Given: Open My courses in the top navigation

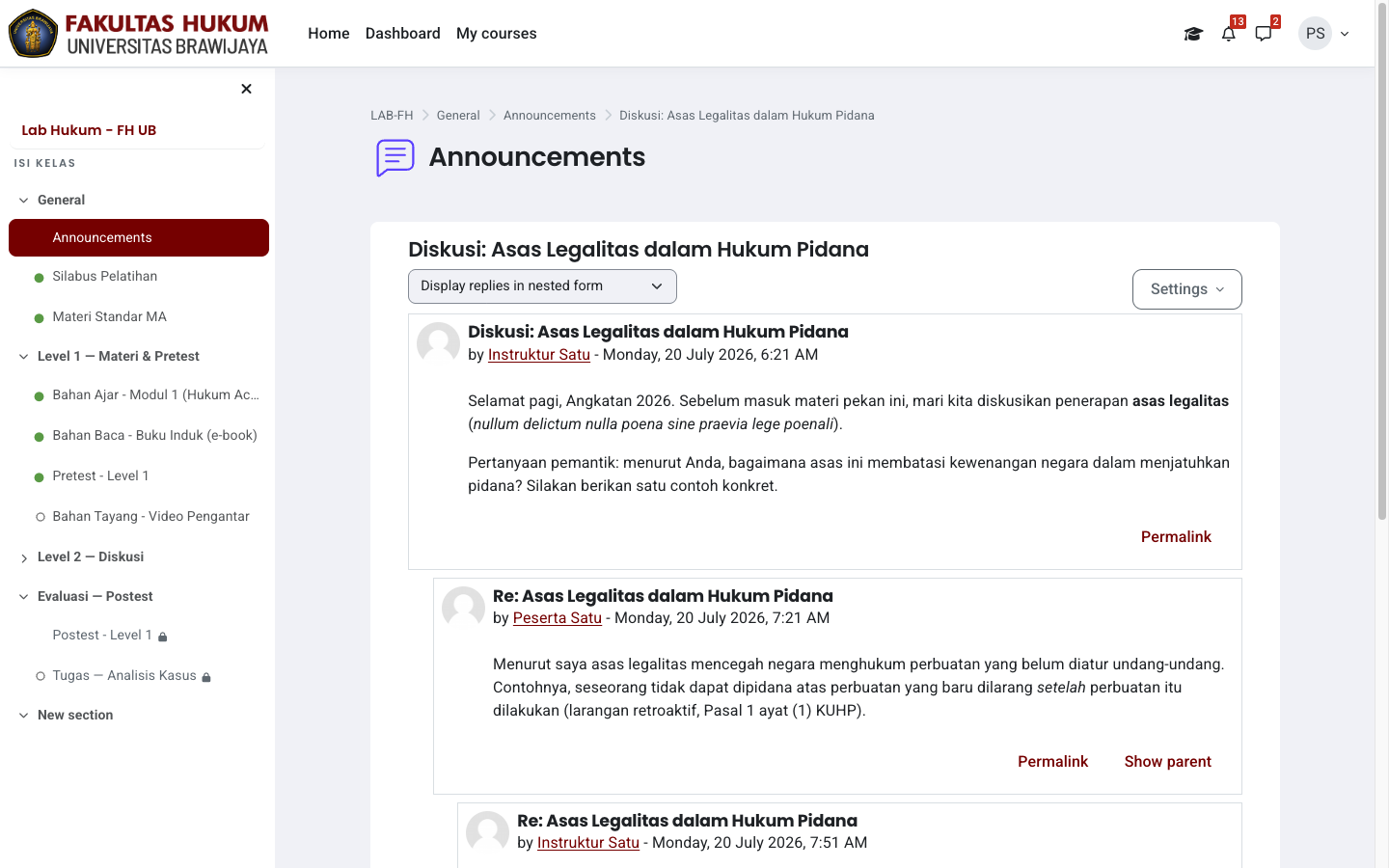Looking at the screenshot, I should 497,33.
